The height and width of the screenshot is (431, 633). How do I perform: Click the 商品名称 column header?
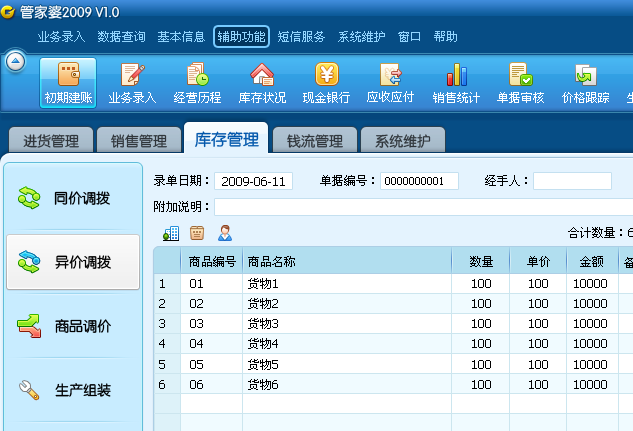pos(347,262)
